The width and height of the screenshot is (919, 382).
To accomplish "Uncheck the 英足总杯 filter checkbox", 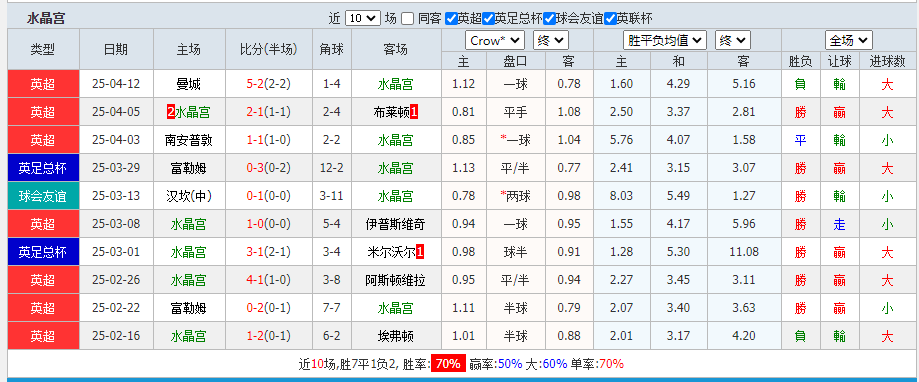I will click(x=488, y=18).
